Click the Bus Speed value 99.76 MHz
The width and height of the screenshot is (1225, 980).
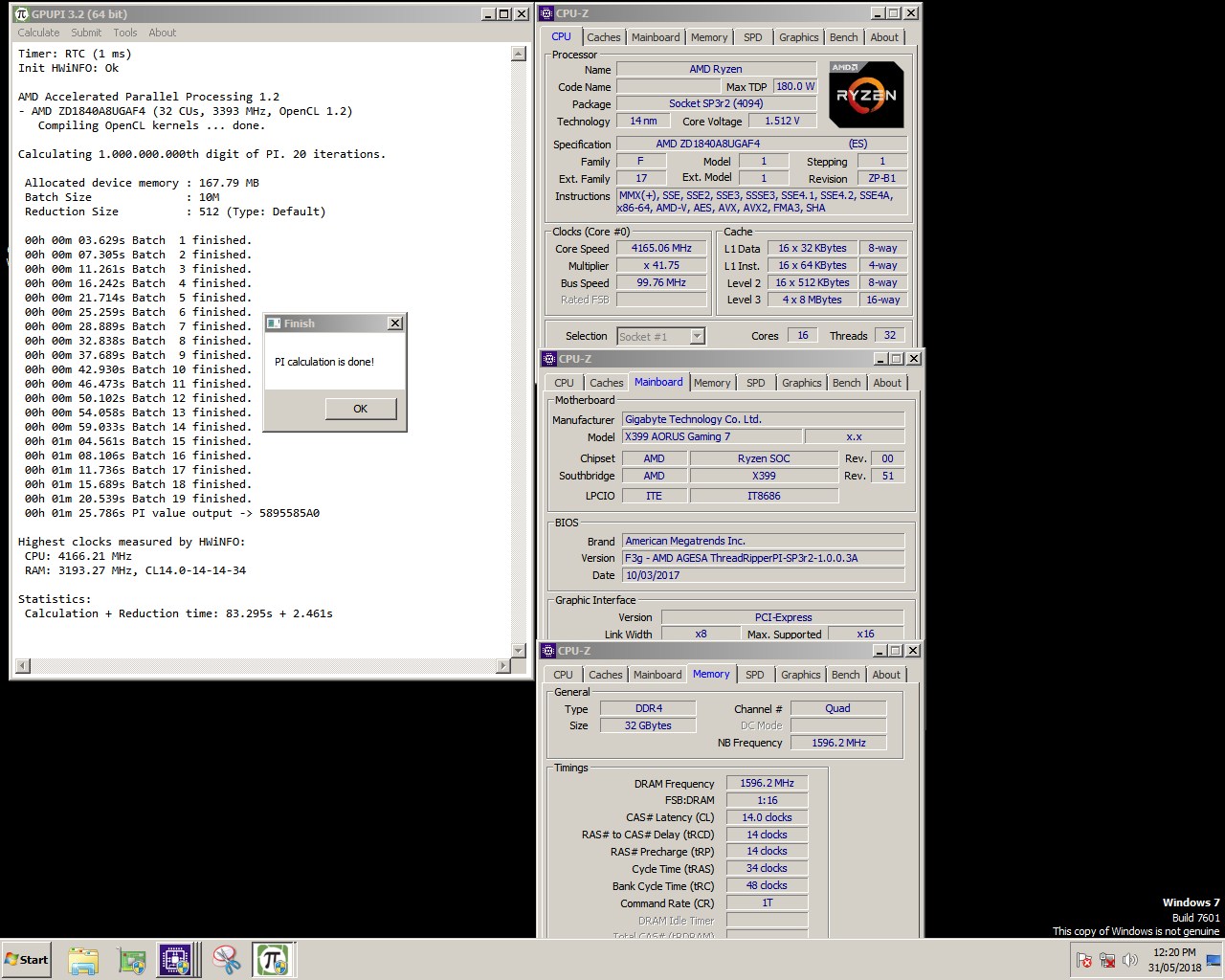pos(661,282)
